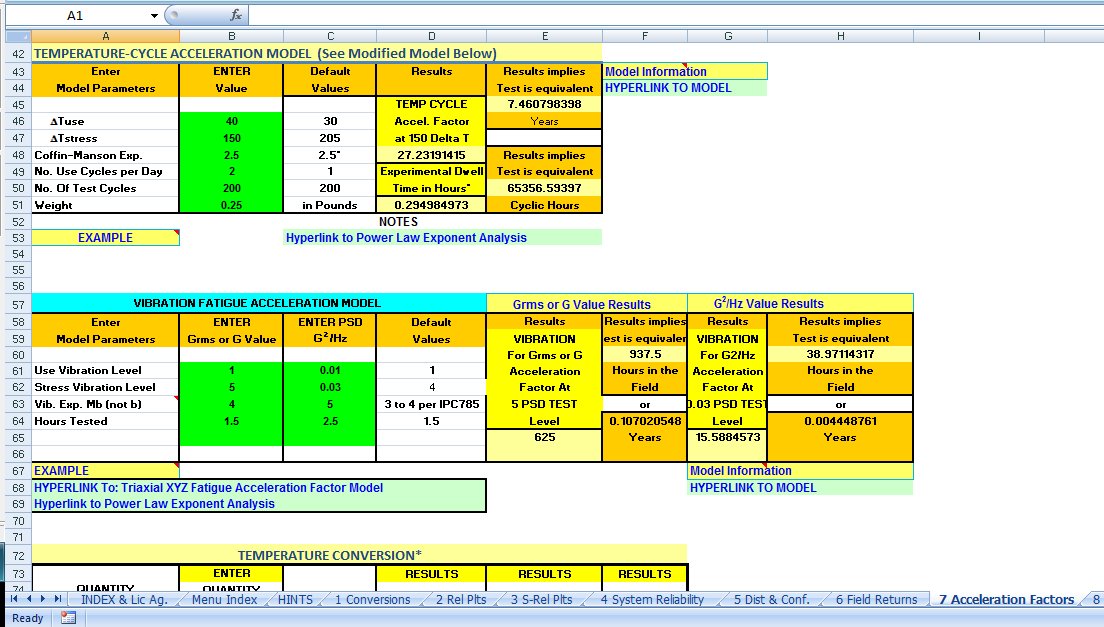
Task: Click the result cell 7.460798398
Action: pyautogui.click(x=544, y=104)
